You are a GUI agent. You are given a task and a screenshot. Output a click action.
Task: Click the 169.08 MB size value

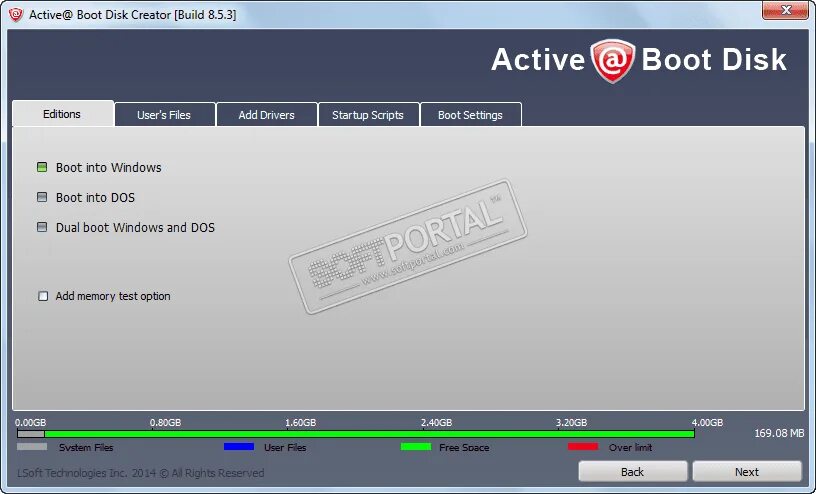(x=779, y=433)
